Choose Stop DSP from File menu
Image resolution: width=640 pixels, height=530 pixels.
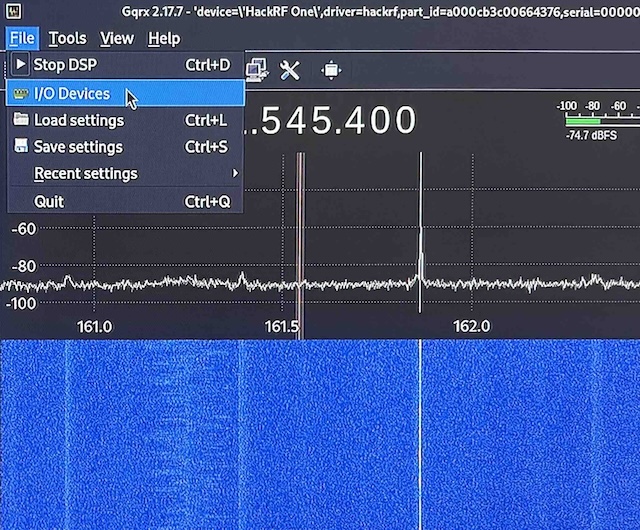pos(125,65)
